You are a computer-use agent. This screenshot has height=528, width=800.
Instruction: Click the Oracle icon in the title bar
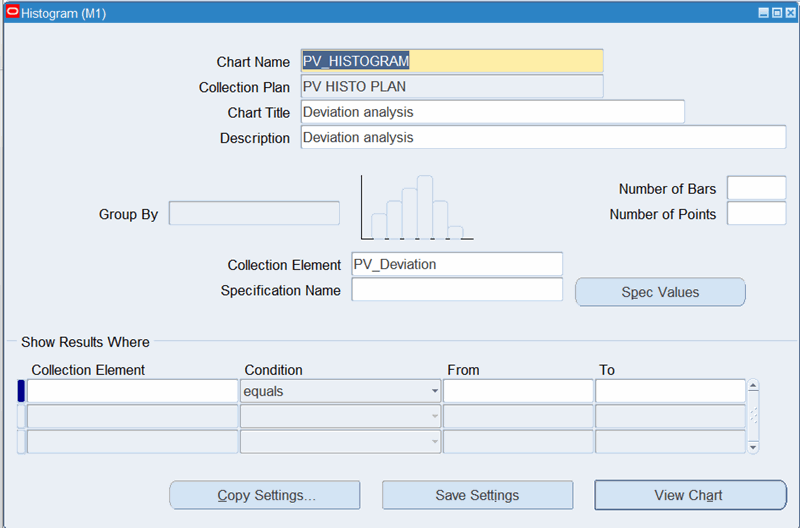click(13, 12)
